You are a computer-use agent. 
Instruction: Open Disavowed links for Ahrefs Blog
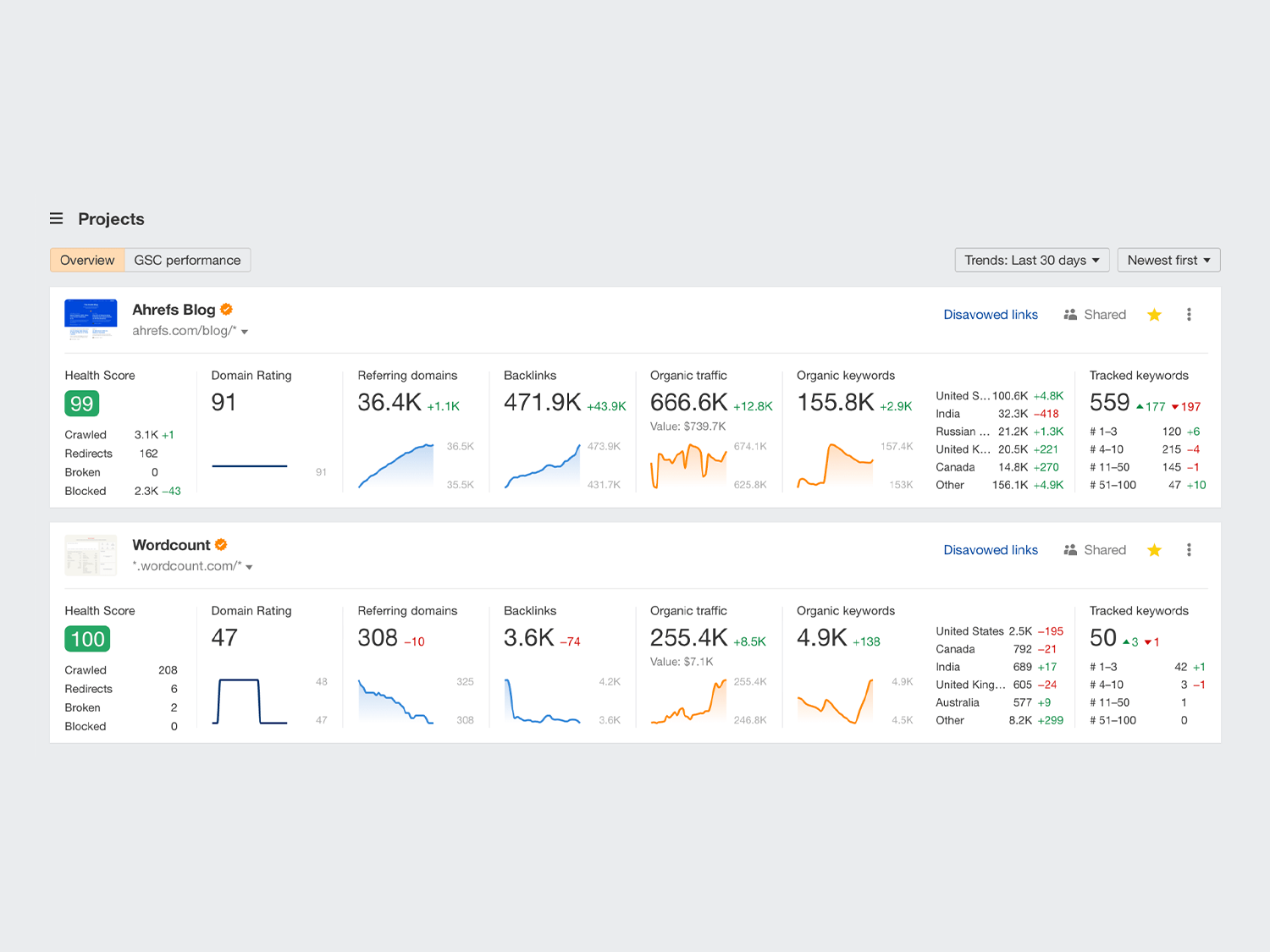pos(991,315)
